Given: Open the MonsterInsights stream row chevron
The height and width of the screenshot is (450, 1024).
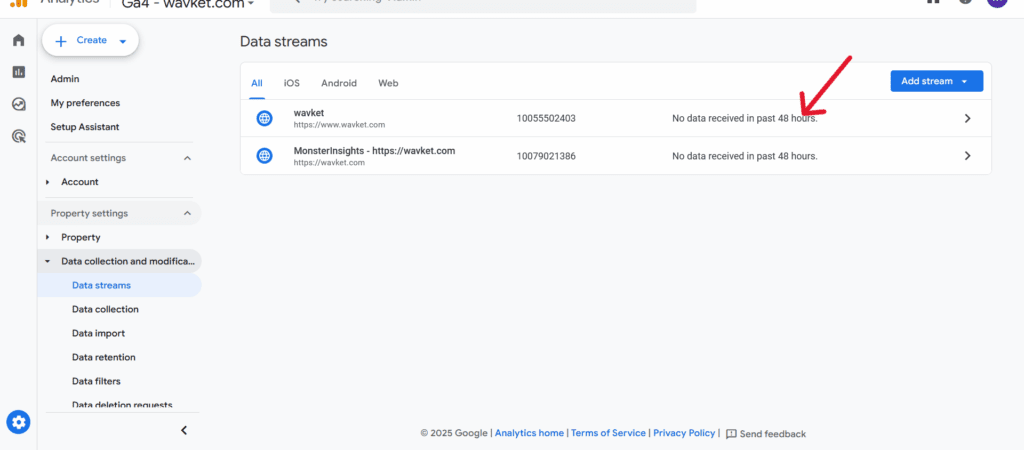Looking at the screenshot, I should (968, 155).
